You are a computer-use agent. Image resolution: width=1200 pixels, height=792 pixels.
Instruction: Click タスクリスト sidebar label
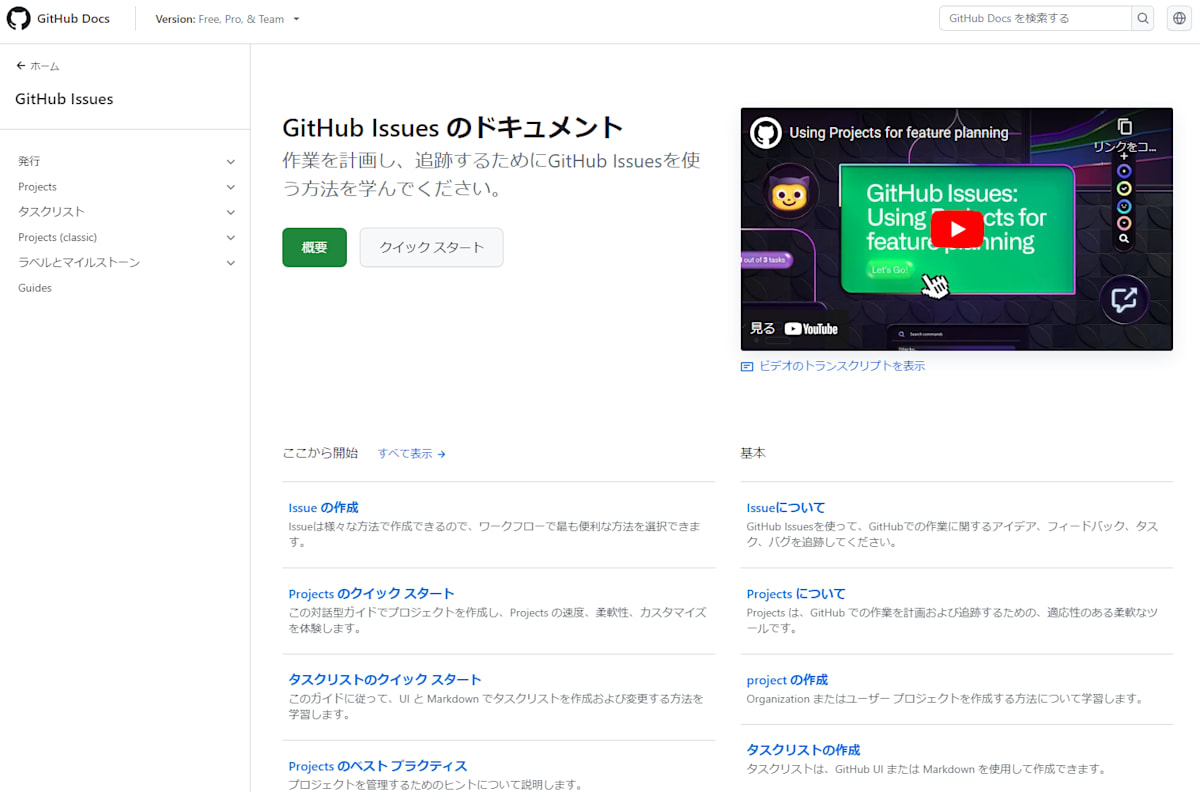[x=51, y=212]
